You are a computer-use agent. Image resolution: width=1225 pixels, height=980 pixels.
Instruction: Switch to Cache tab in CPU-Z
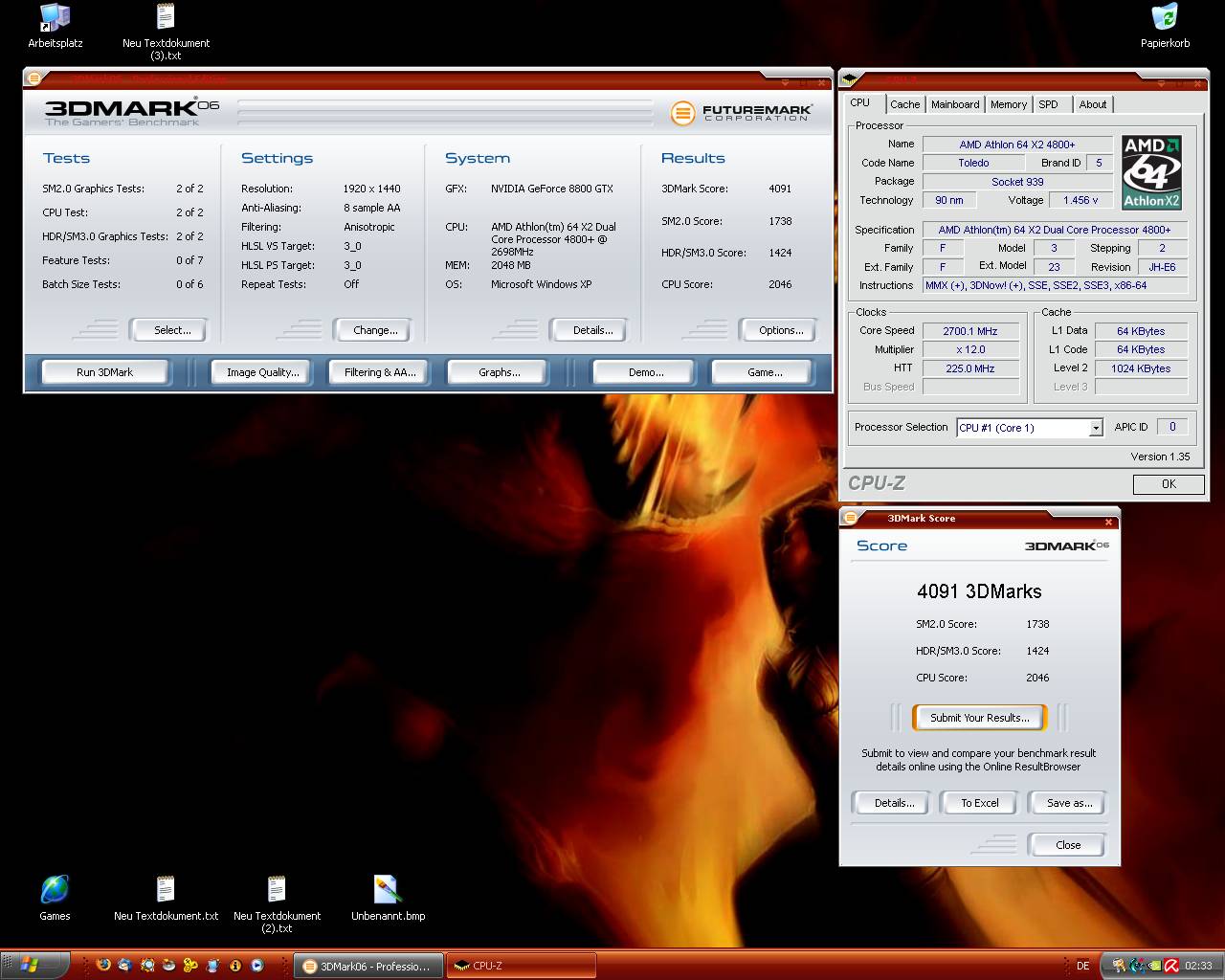click(x=904, y=104)
